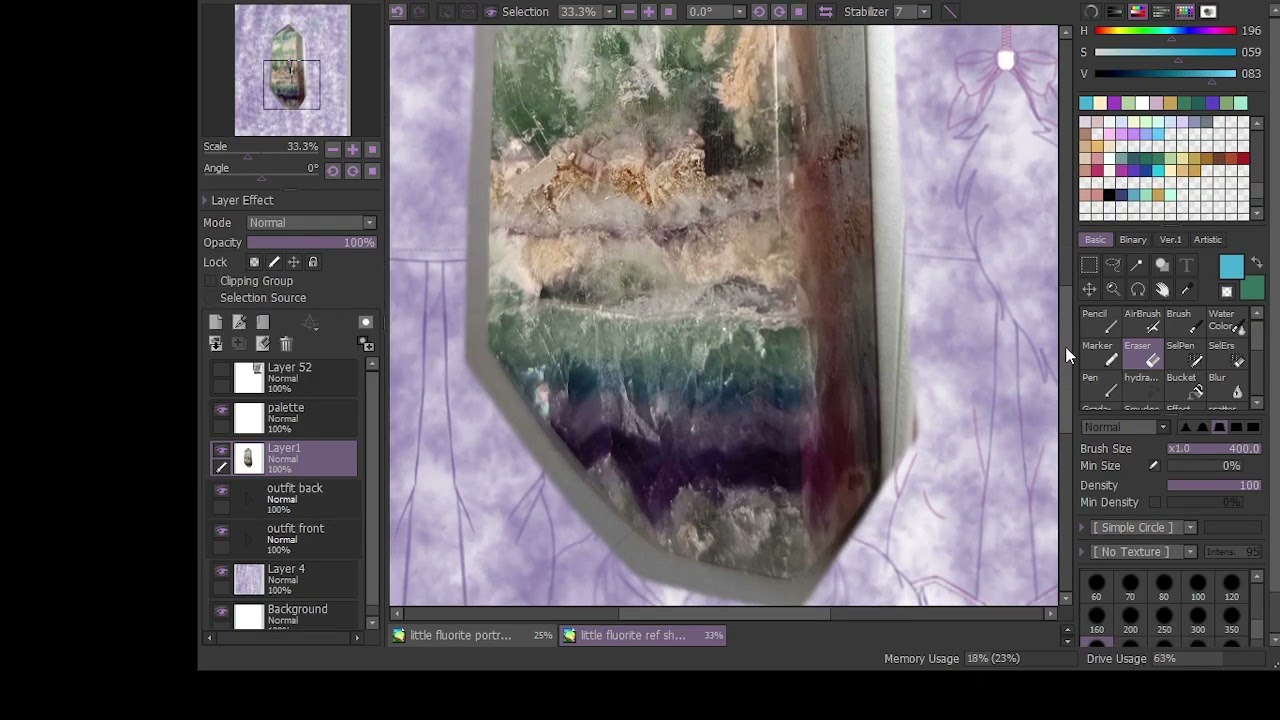Viewport: 1280px width, 720px height.
Task: Select the Shape tool
Action: tap(1162, 265)
